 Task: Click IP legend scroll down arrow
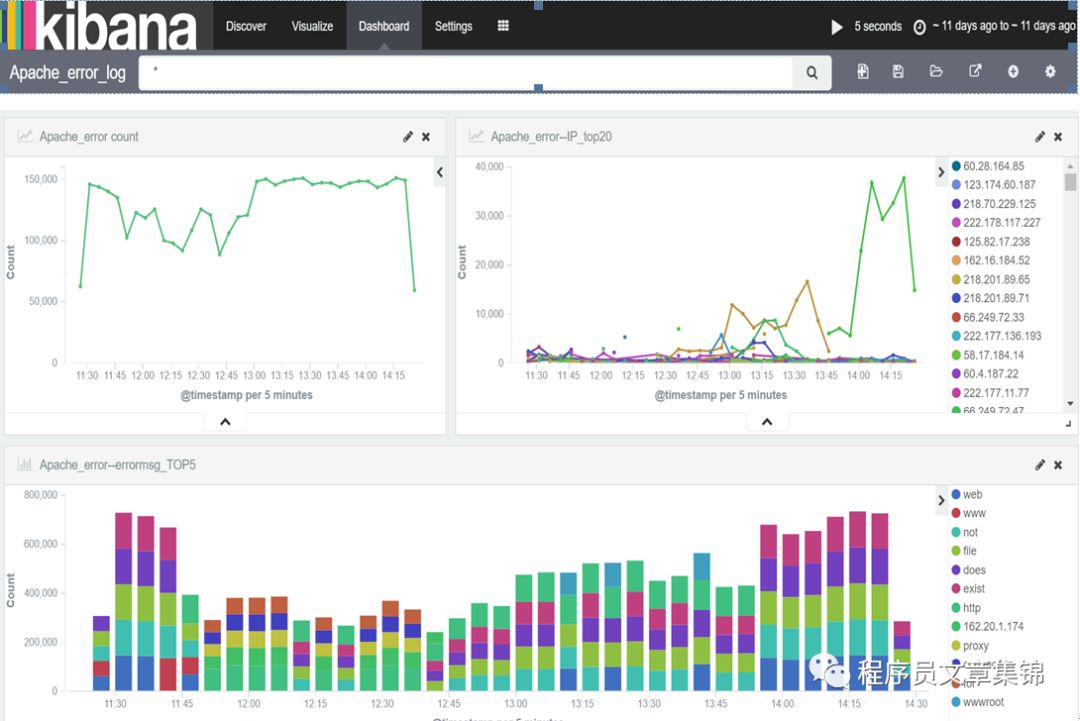click(x=1070, y=404)
